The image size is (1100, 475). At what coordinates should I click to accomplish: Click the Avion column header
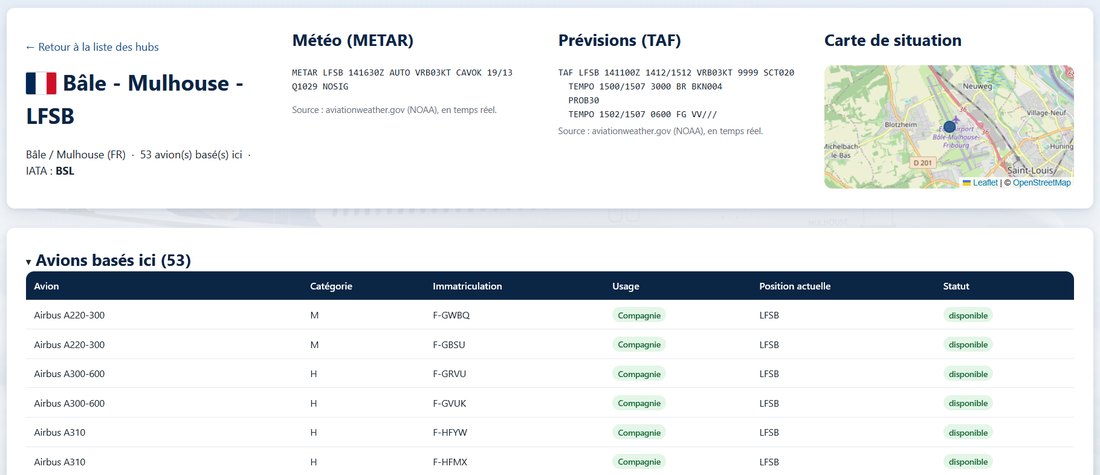(x=46, y=286)
